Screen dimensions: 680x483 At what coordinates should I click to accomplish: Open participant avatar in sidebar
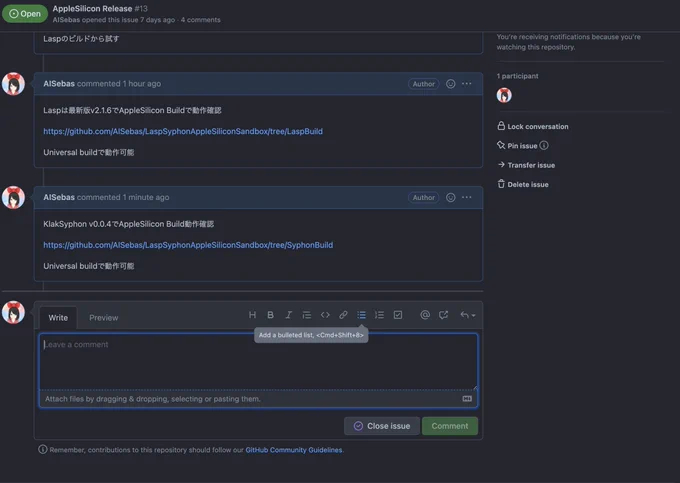[x=504, y=95]
